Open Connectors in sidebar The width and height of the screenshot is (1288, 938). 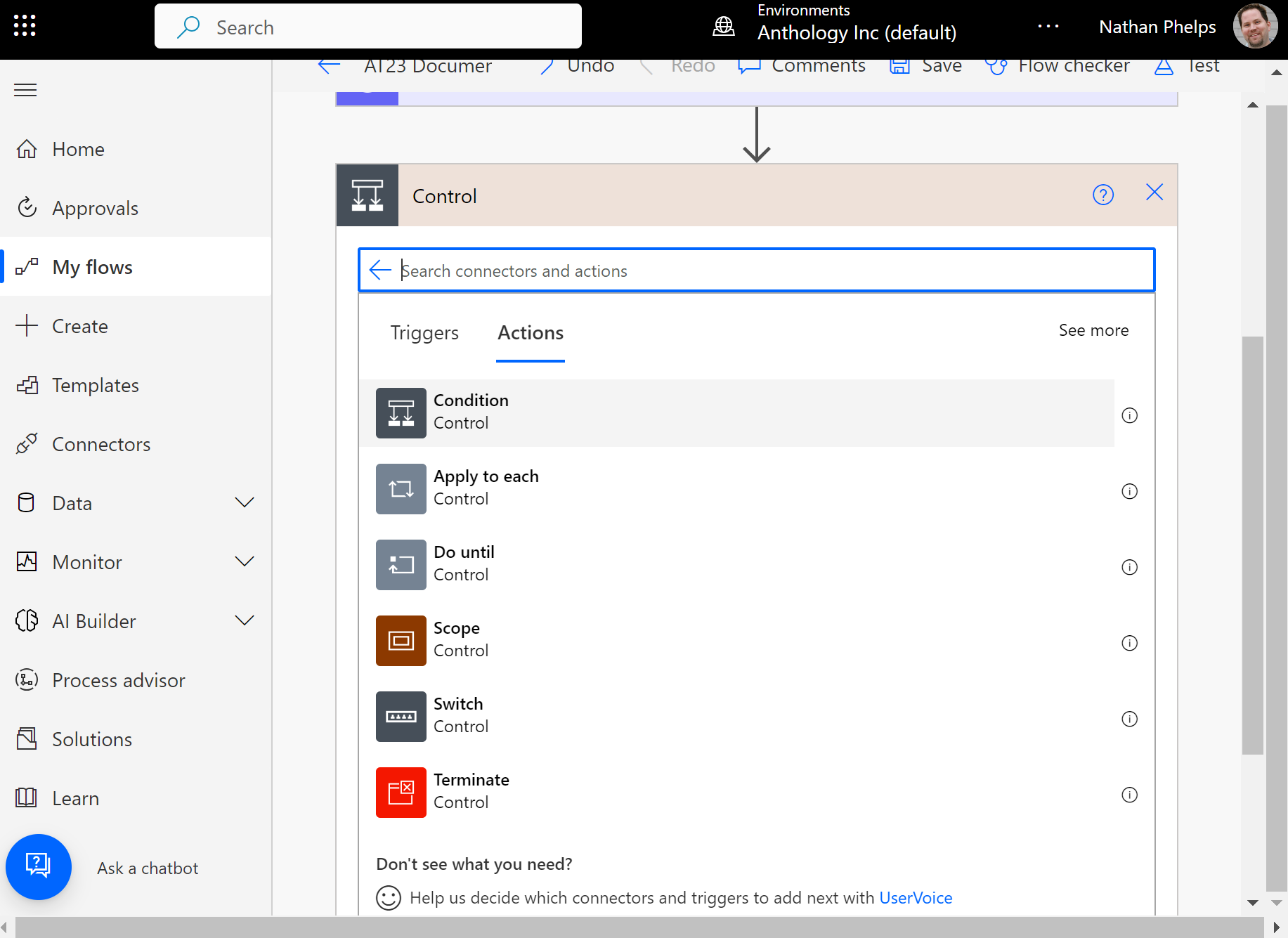click(x=136, y=444)
